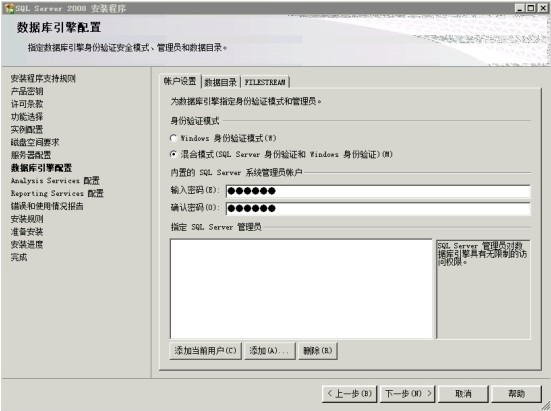Select 服务器配置 step in sidebar
The image size is (551, 411).
[31, 155]
